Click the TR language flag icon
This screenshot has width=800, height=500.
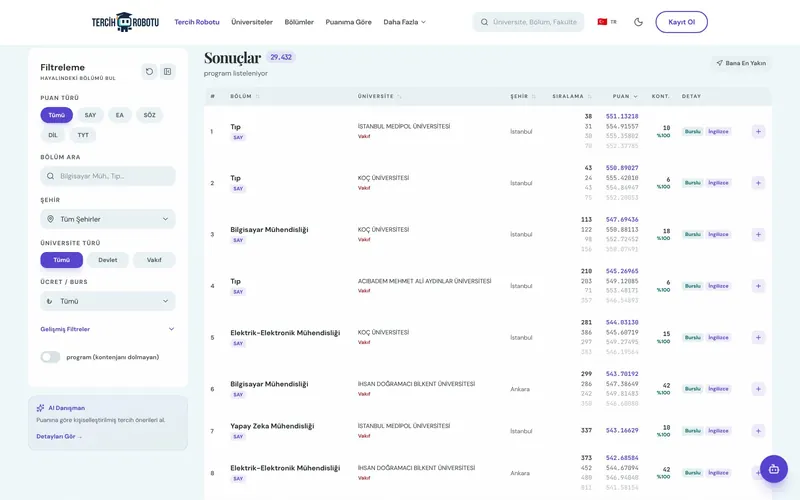pos(602,22)
